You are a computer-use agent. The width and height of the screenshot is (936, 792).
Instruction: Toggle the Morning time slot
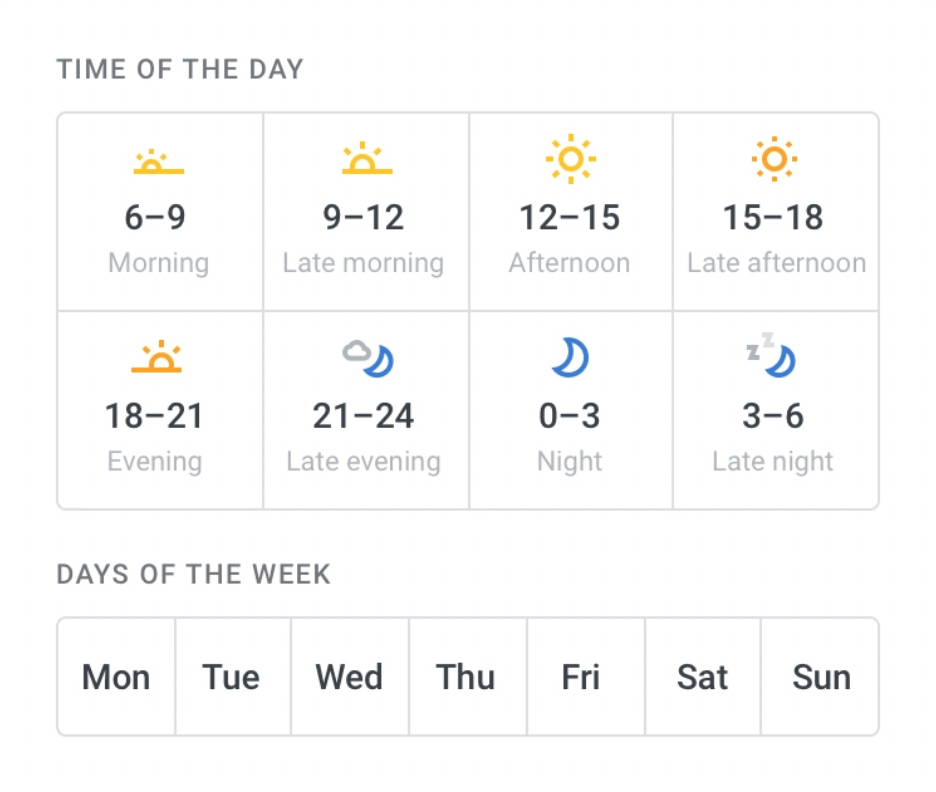pos(160,212)
